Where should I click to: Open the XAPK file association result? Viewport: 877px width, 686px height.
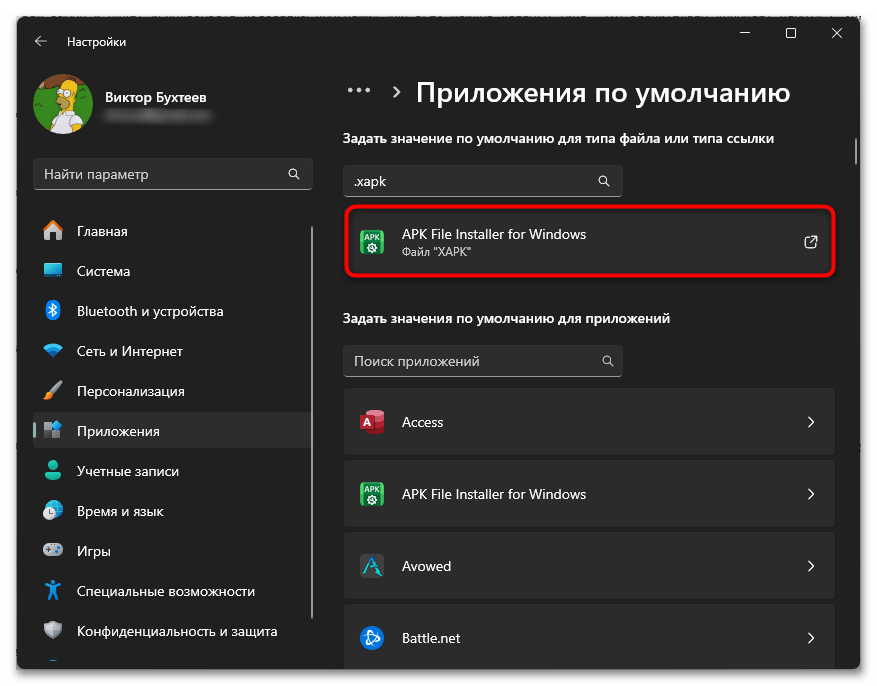coord(590,242)
